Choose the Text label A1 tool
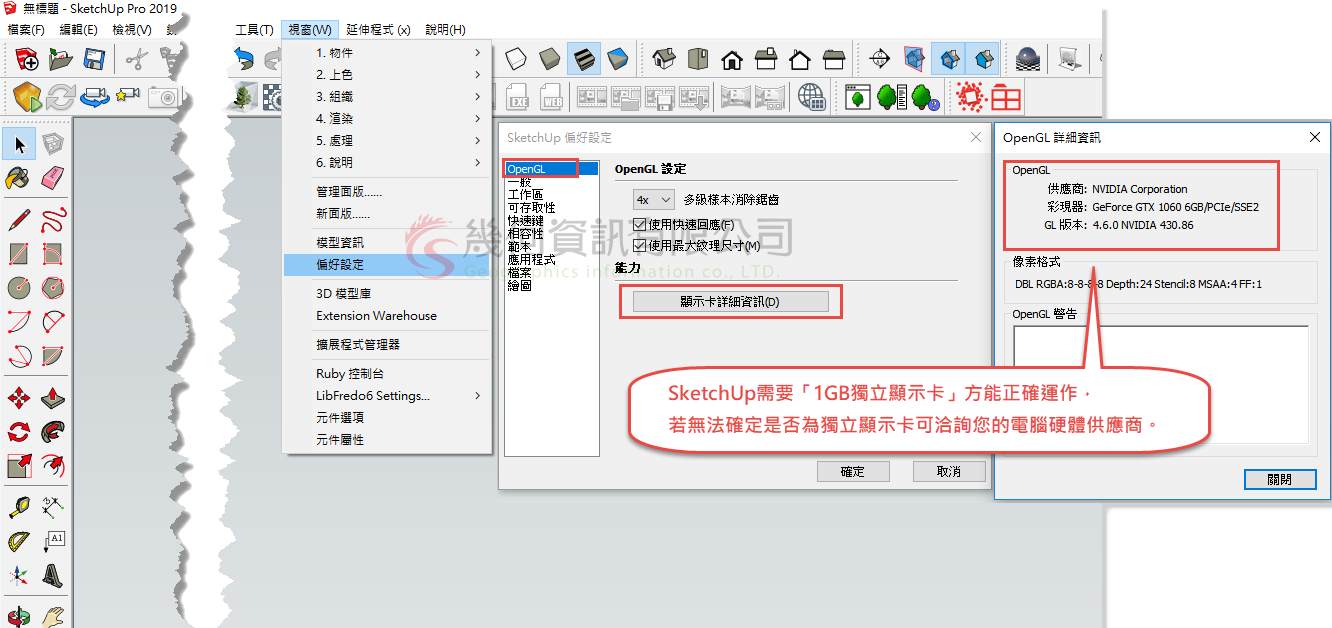The height and width of the screenshot is (628, 1332). coord(53,541)
